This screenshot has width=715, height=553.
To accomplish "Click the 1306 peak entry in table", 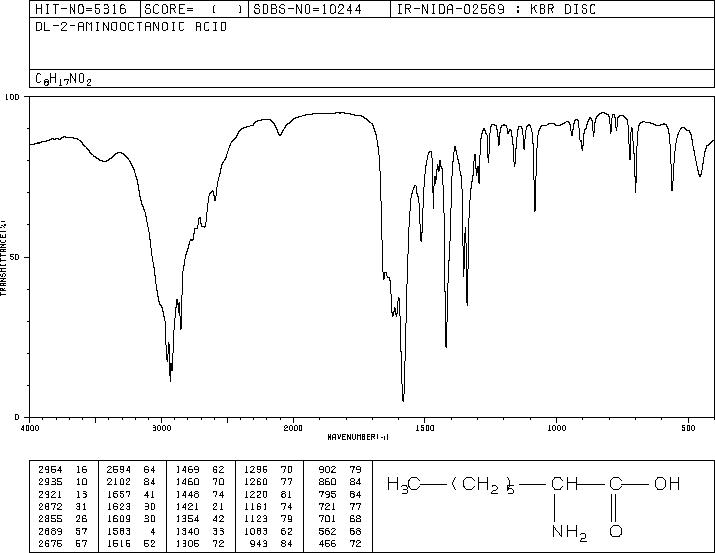I will 200,543.
